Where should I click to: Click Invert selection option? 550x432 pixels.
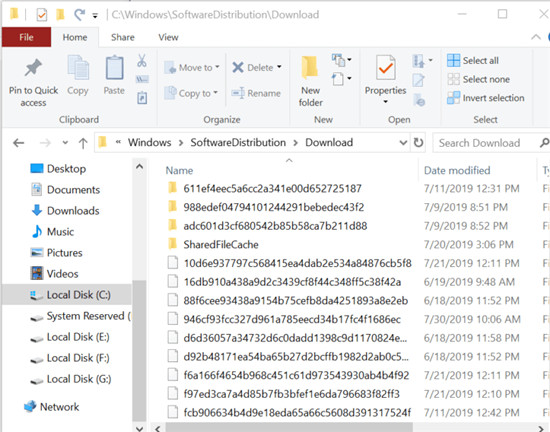coord(486,98)
